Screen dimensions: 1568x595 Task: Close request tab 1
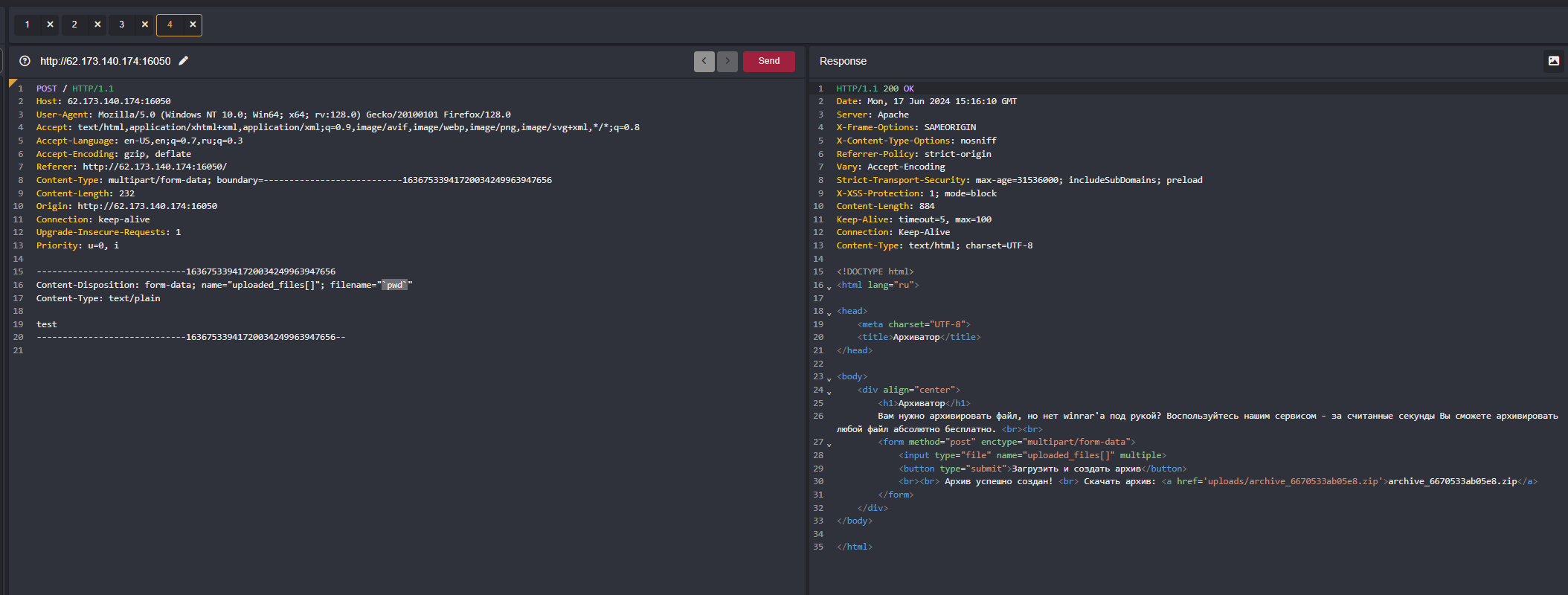50,25
